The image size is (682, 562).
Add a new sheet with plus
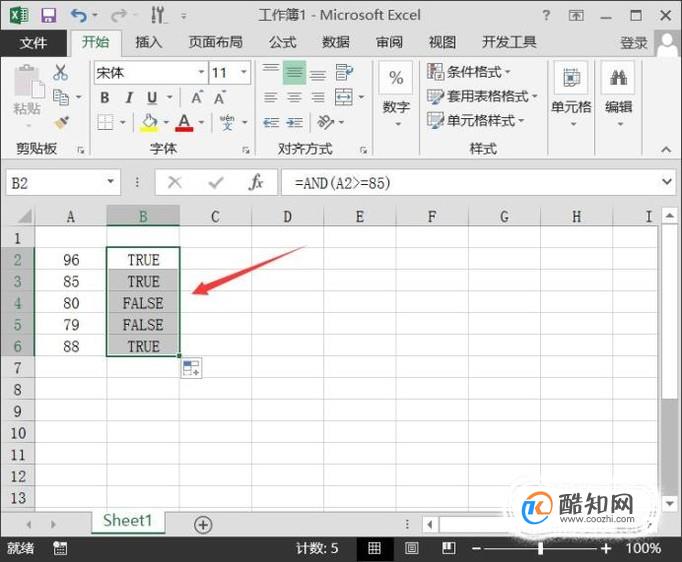203,525
